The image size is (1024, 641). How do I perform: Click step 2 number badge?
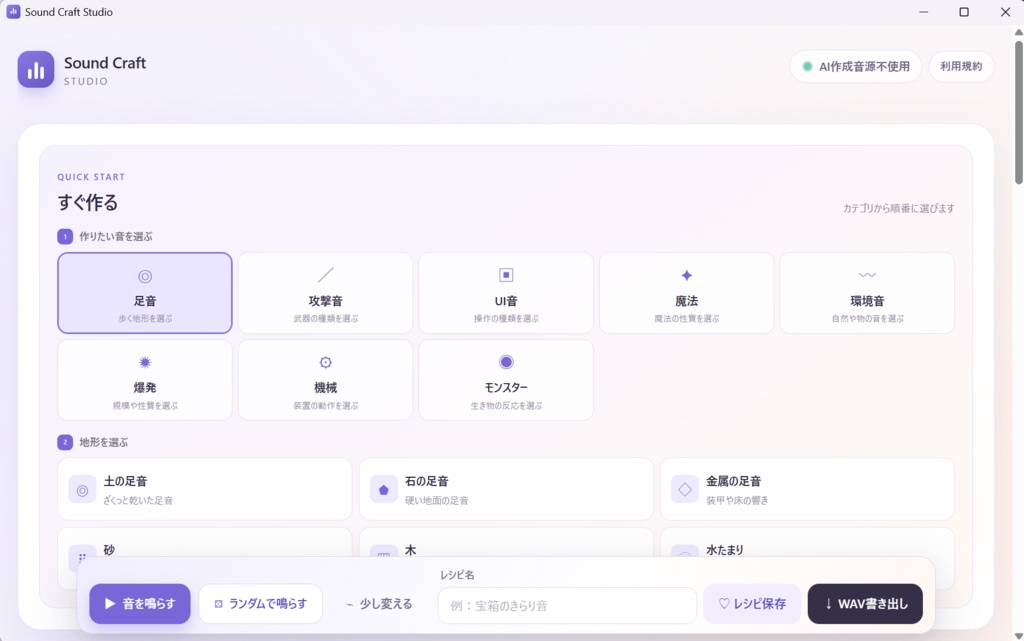tap(65, 442)
